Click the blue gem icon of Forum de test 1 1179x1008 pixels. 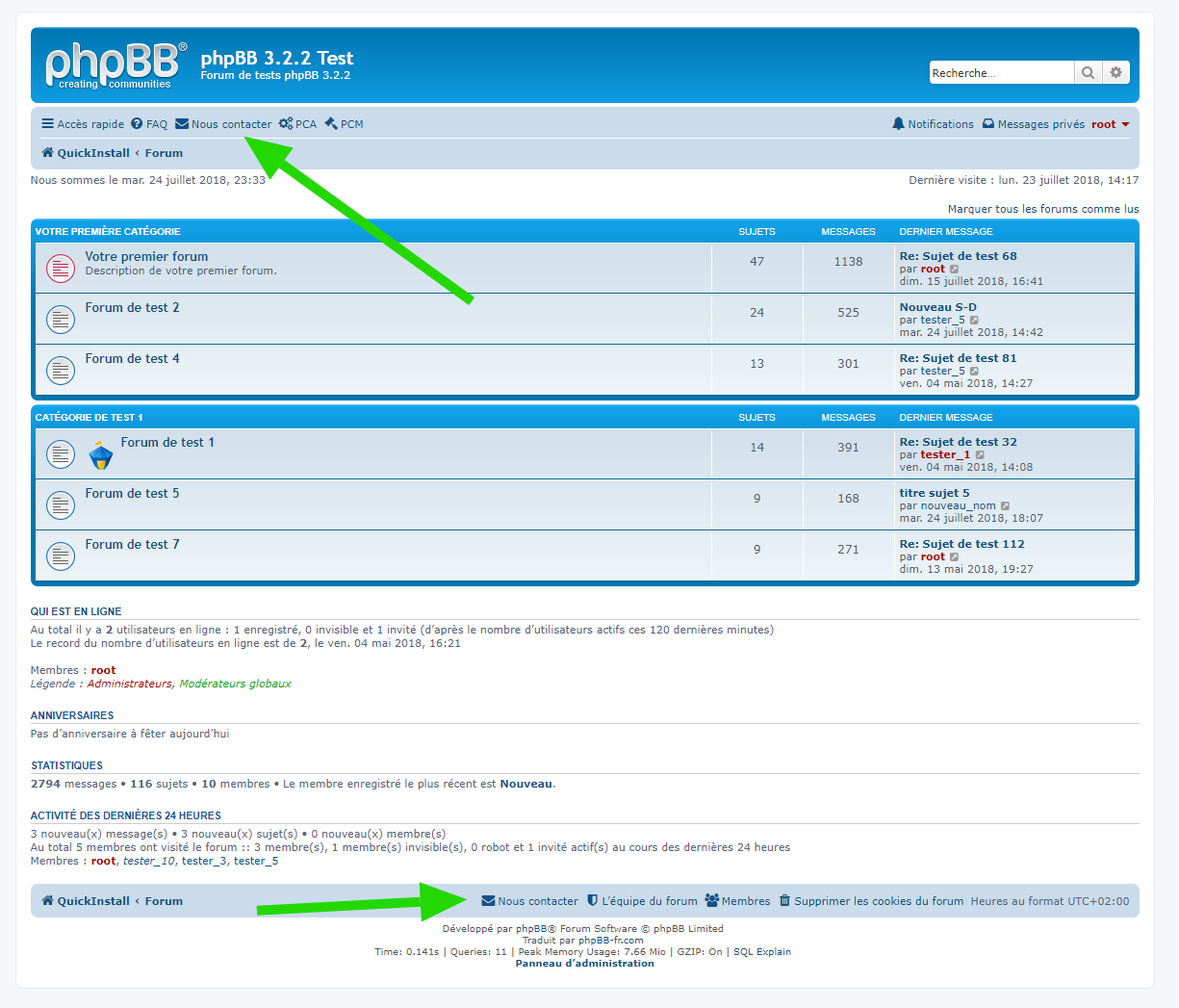[101, 454]
